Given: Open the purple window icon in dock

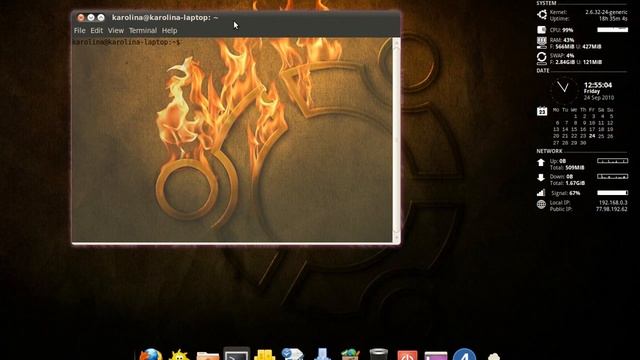Looking at the screenshot, I should (x=436, y=356).
